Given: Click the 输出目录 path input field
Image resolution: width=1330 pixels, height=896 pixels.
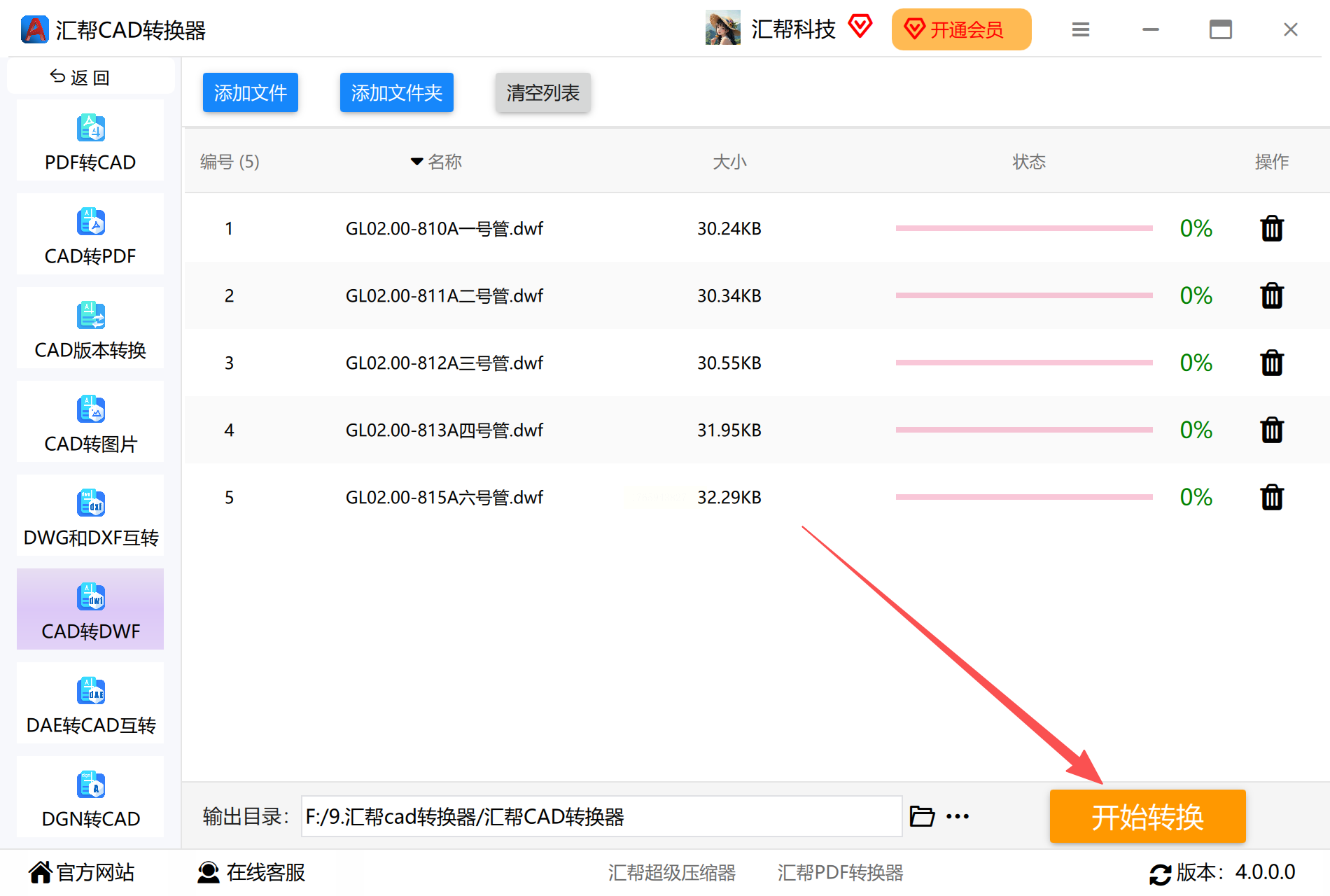Looking at the screenshot, I should [602, 816].
